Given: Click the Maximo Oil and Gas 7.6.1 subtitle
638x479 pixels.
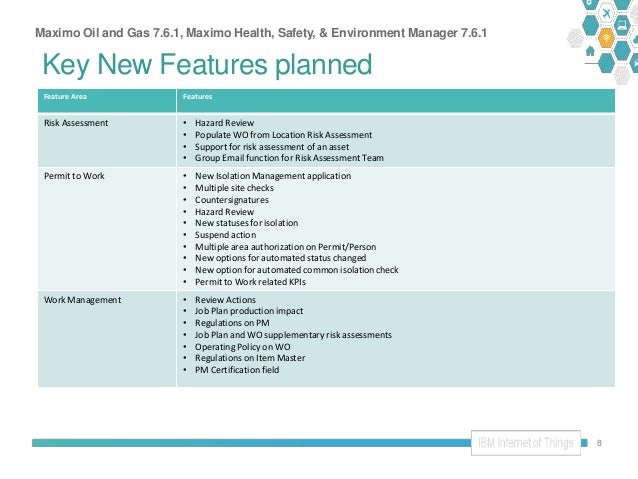Looking at the screenshot, I should pos(261,33).
